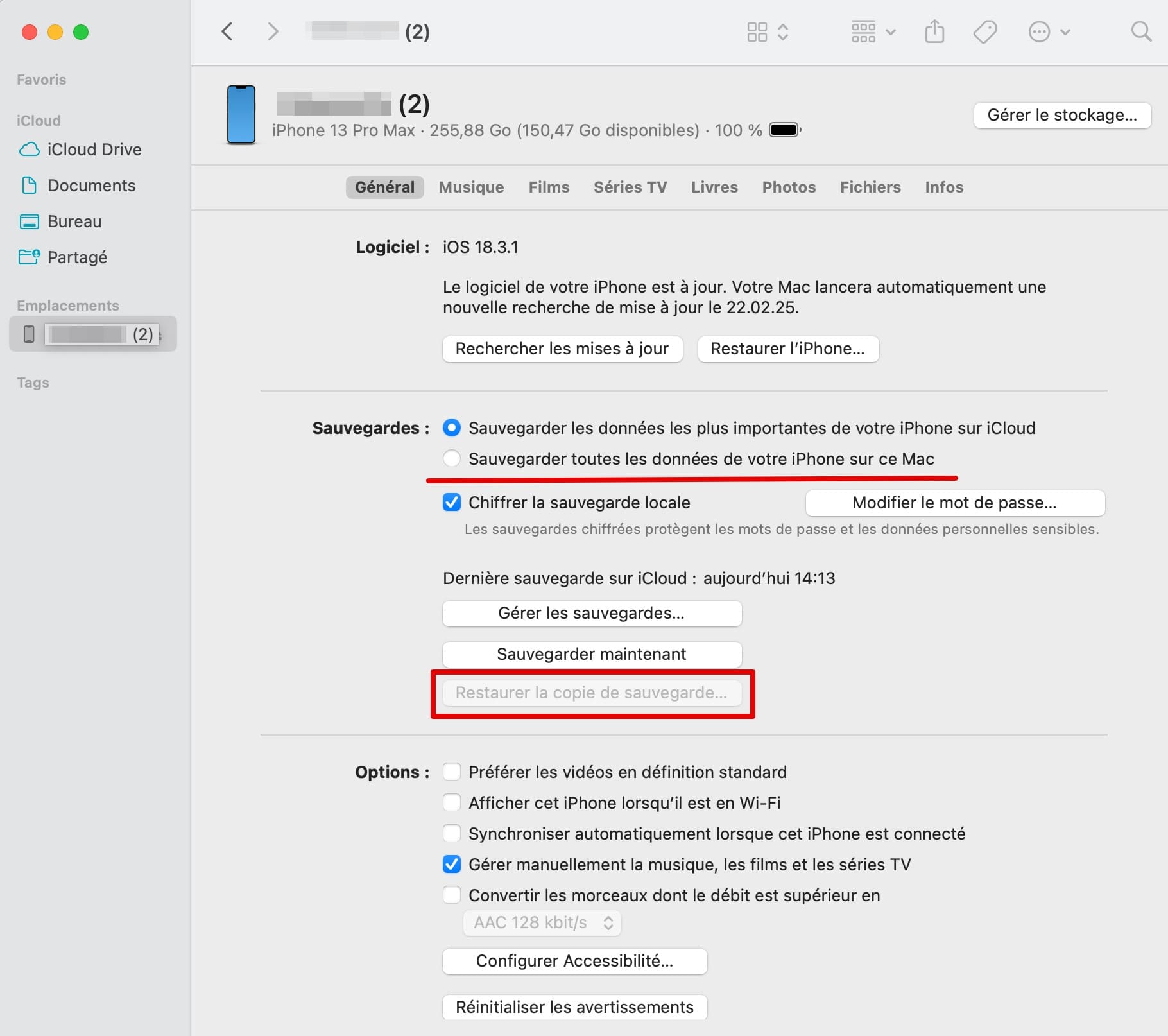Open the AAC 128 kbit/s bitrate selector
1168x1036 pixels.
[x=542, y=923]
